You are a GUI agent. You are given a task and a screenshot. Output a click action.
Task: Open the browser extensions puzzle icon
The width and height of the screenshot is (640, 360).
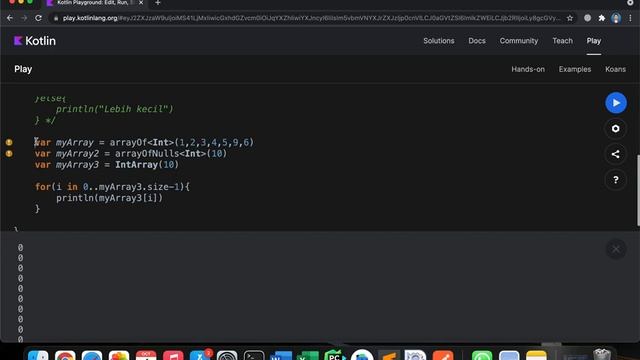602,18
